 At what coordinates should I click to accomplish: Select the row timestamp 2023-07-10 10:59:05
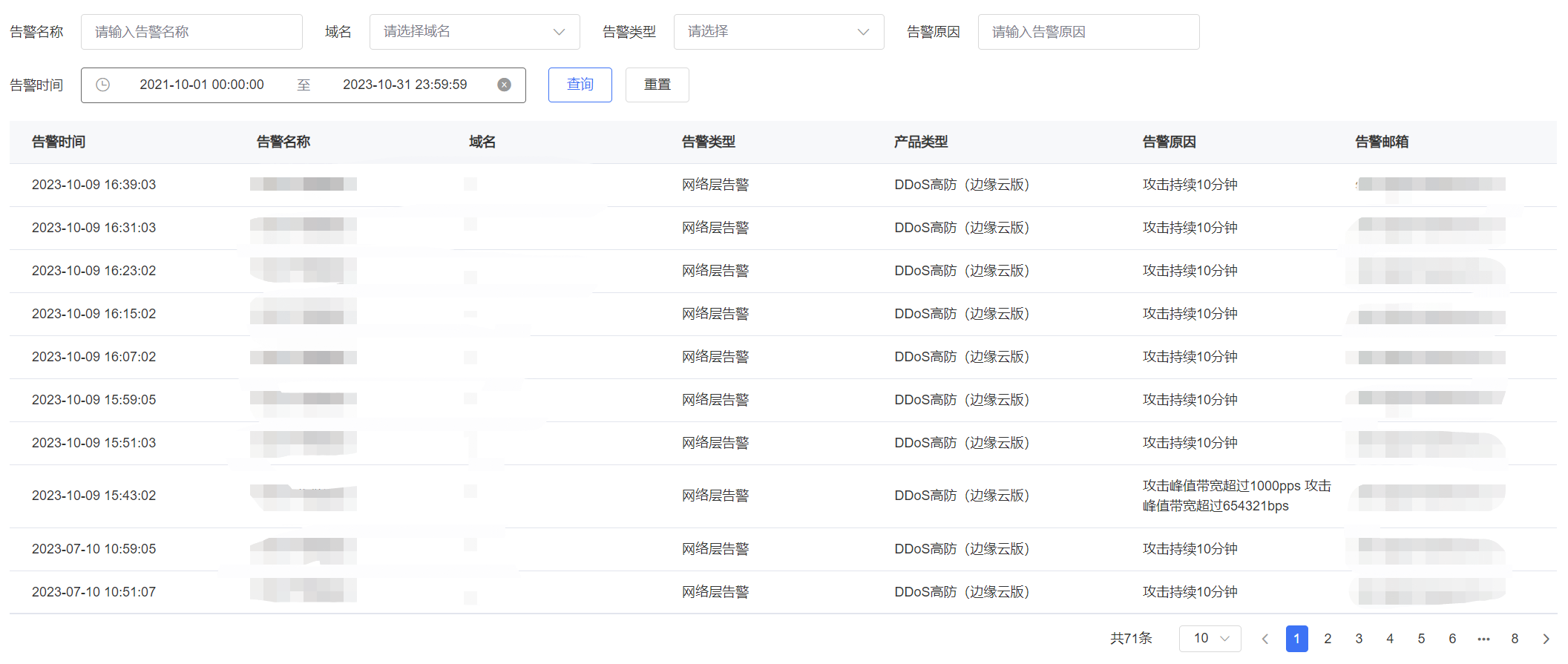94,549
